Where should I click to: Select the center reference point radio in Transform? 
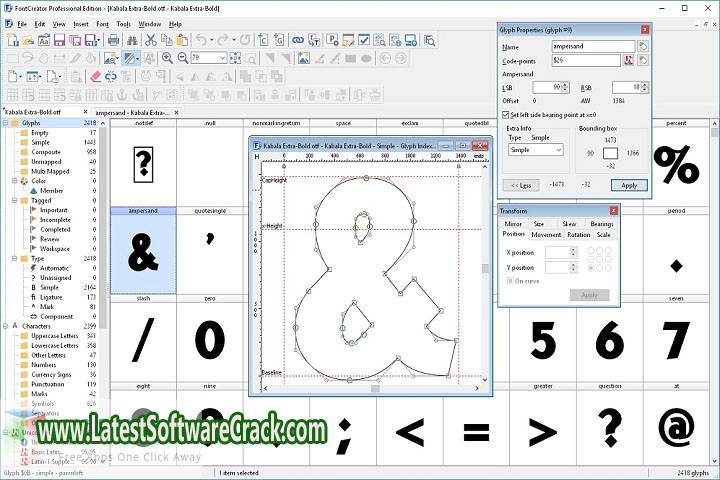pyautogui.click(x=600, y=259)
